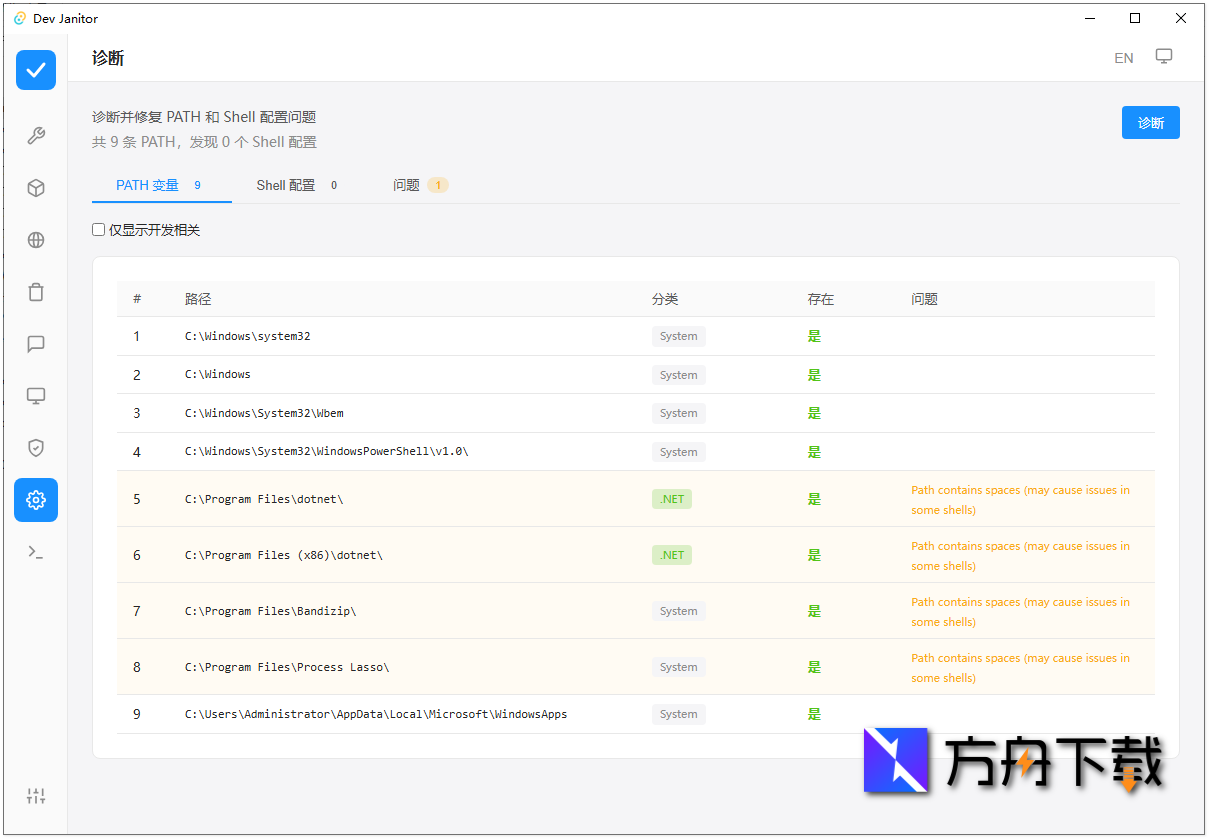Viewport: 1209px width, 839px height.
Task: Select the monitor icon in left sidebar
Action: 36,396
